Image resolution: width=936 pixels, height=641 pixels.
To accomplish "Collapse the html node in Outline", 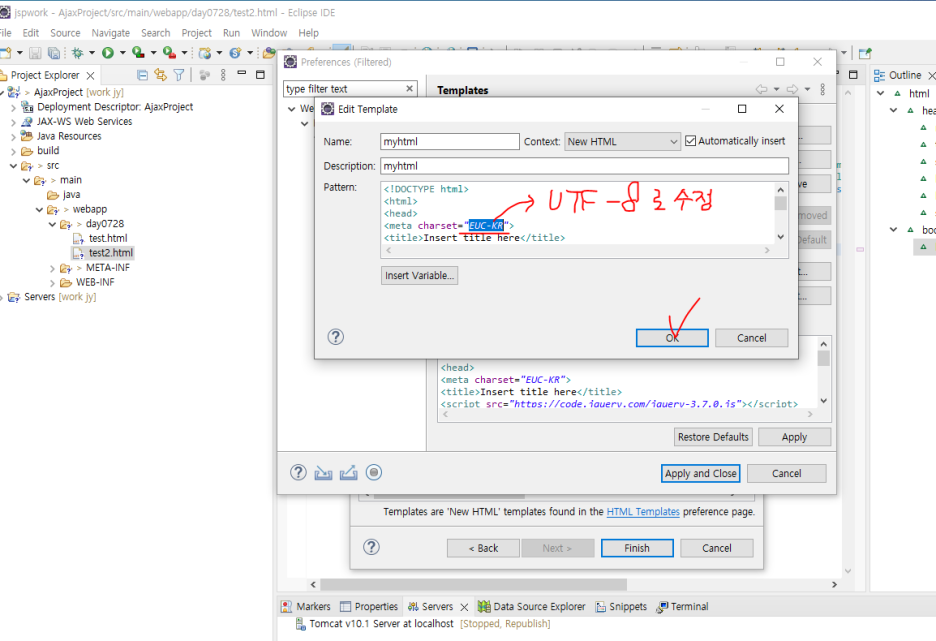I will click(x=880, y=93).
